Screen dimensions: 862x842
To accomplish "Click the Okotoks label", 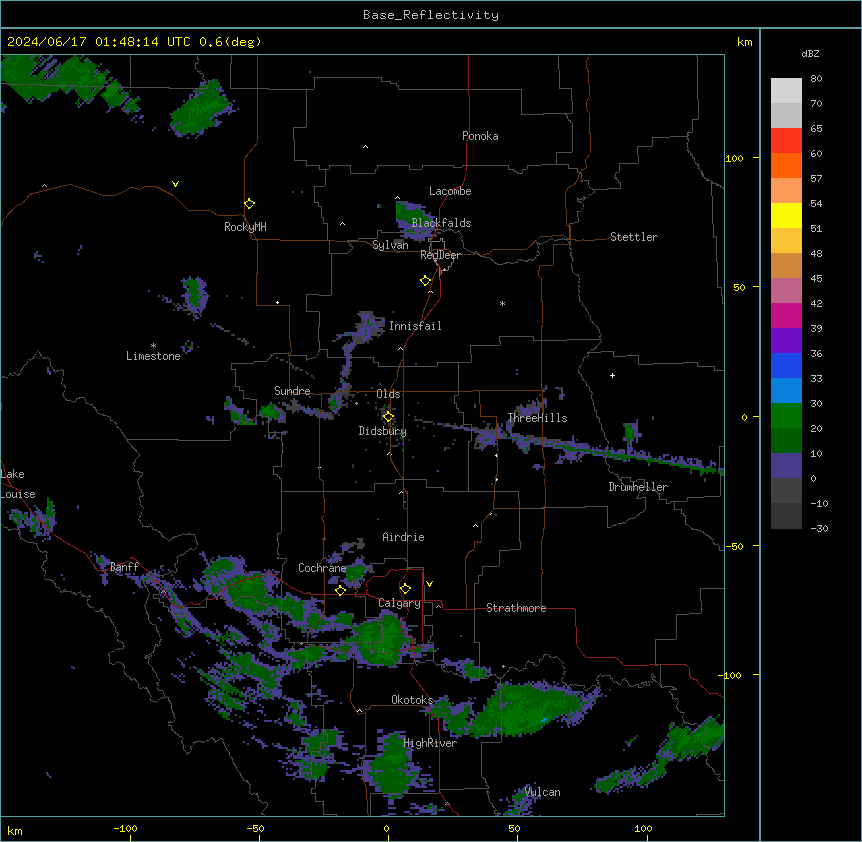I will (412, 700).
